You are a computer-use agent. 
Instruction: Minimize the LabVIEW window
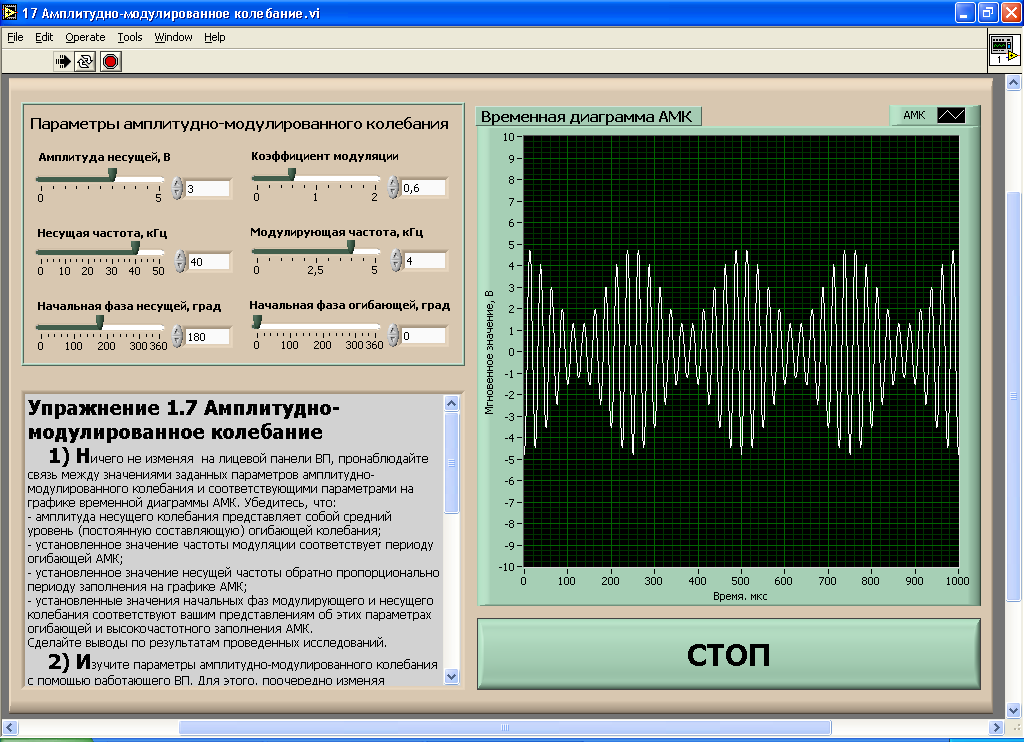965,12
